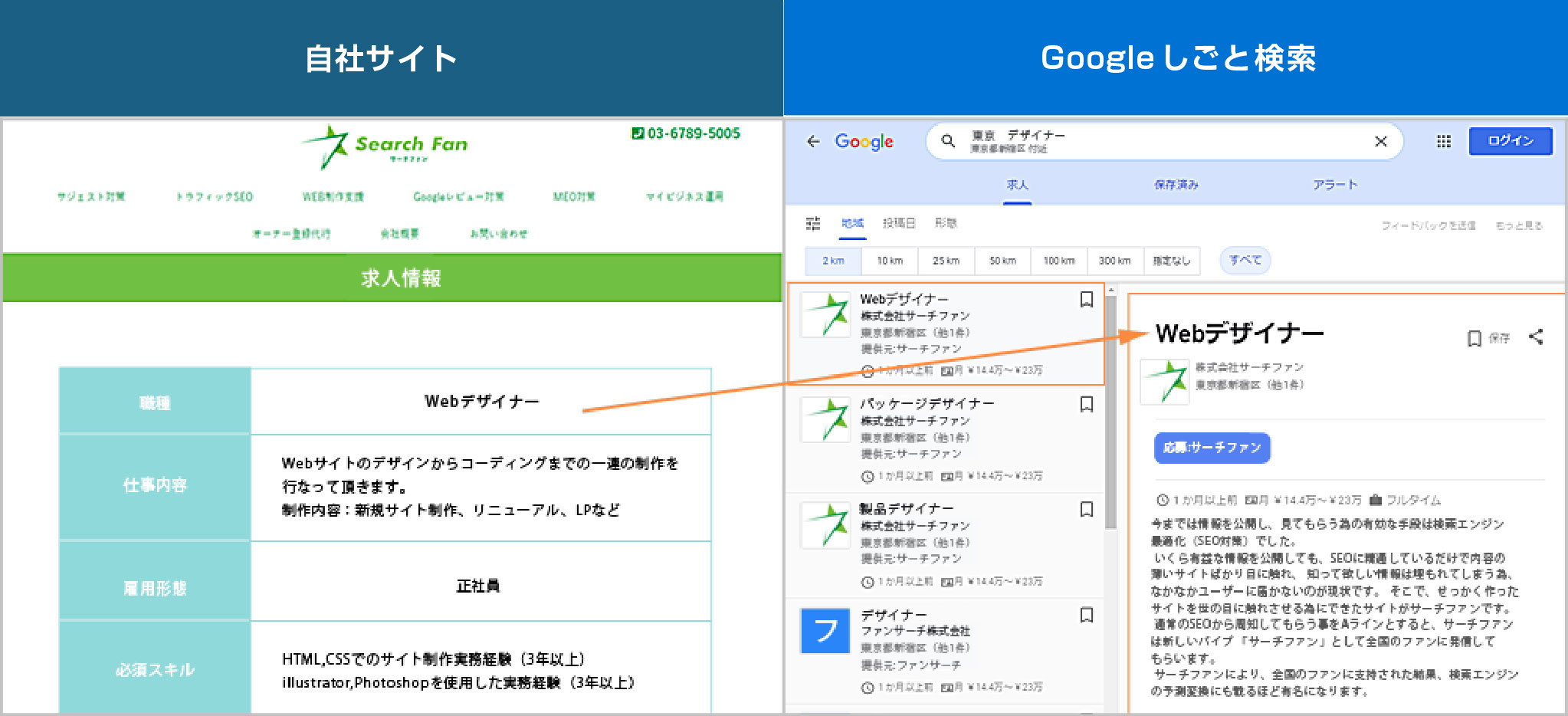1568x716 pixels.
Task: Click the phone number 03-6789-5005
Action: [x=686, y=133]
